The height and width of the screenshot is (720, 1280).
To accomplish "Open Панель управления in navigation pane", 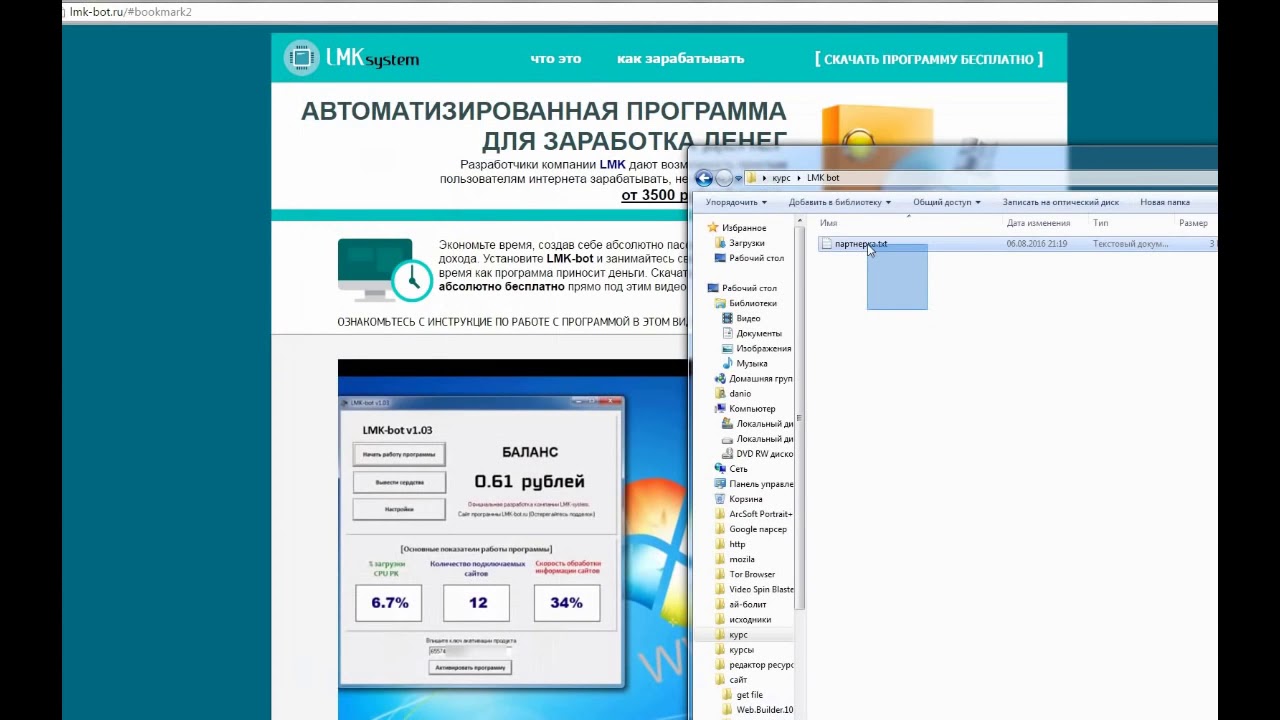I will pos(753,484).
